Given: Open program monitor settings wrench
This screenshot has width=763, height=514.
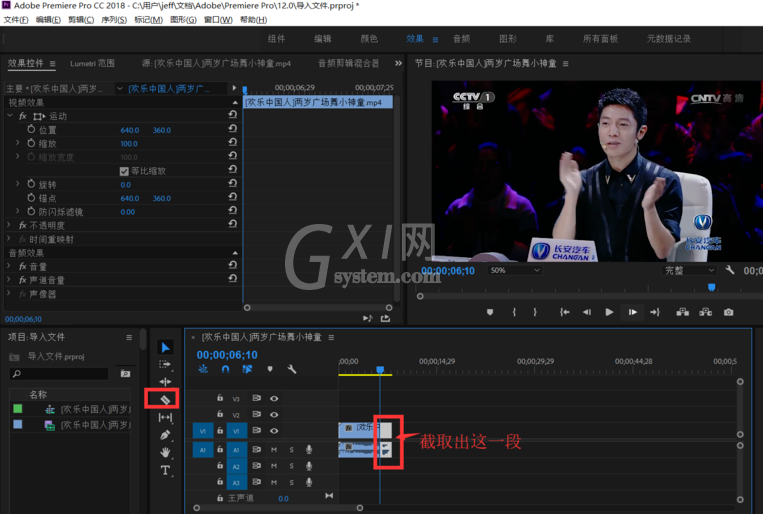Looking at the screenshot, I should coord(729,270).
